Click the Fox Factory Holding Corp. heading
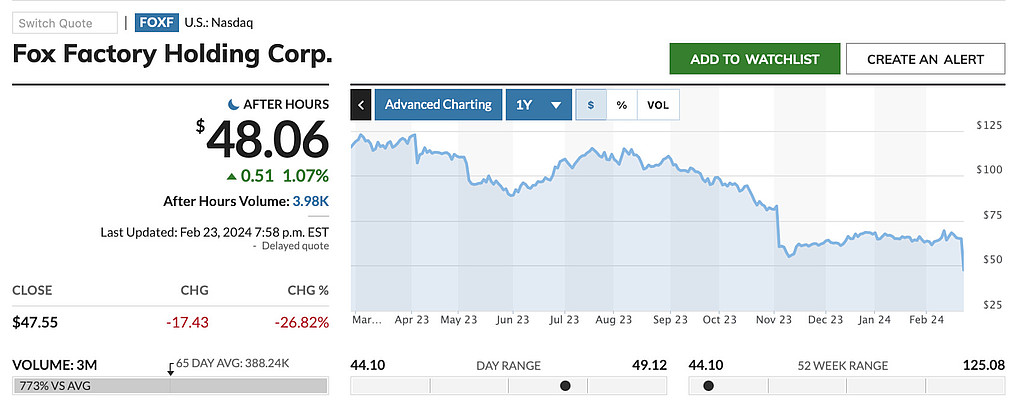Image resolution: width=1024 pixels, height=409 pixels. (x=172, y=54)
